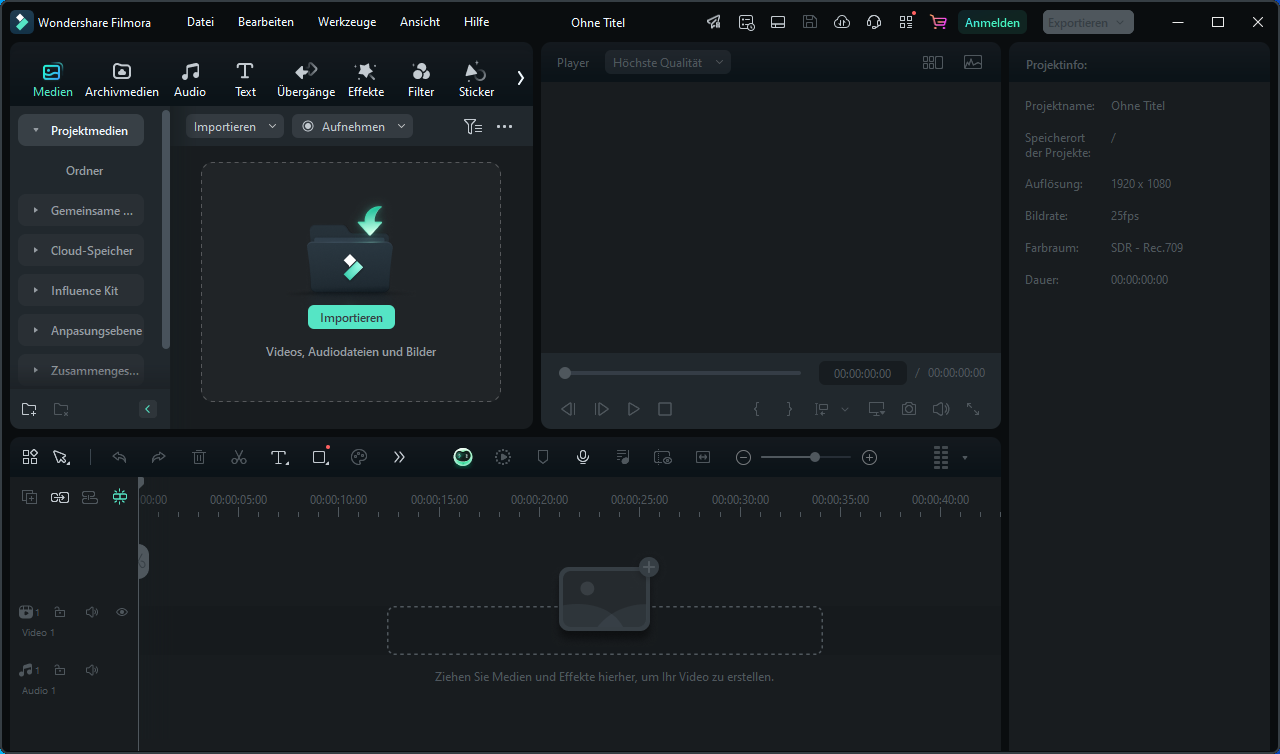1280x754 pixels.
Task: Click the color palette icon in timeline toolbar
Action: pyautogui.click(x=360, y=457)
